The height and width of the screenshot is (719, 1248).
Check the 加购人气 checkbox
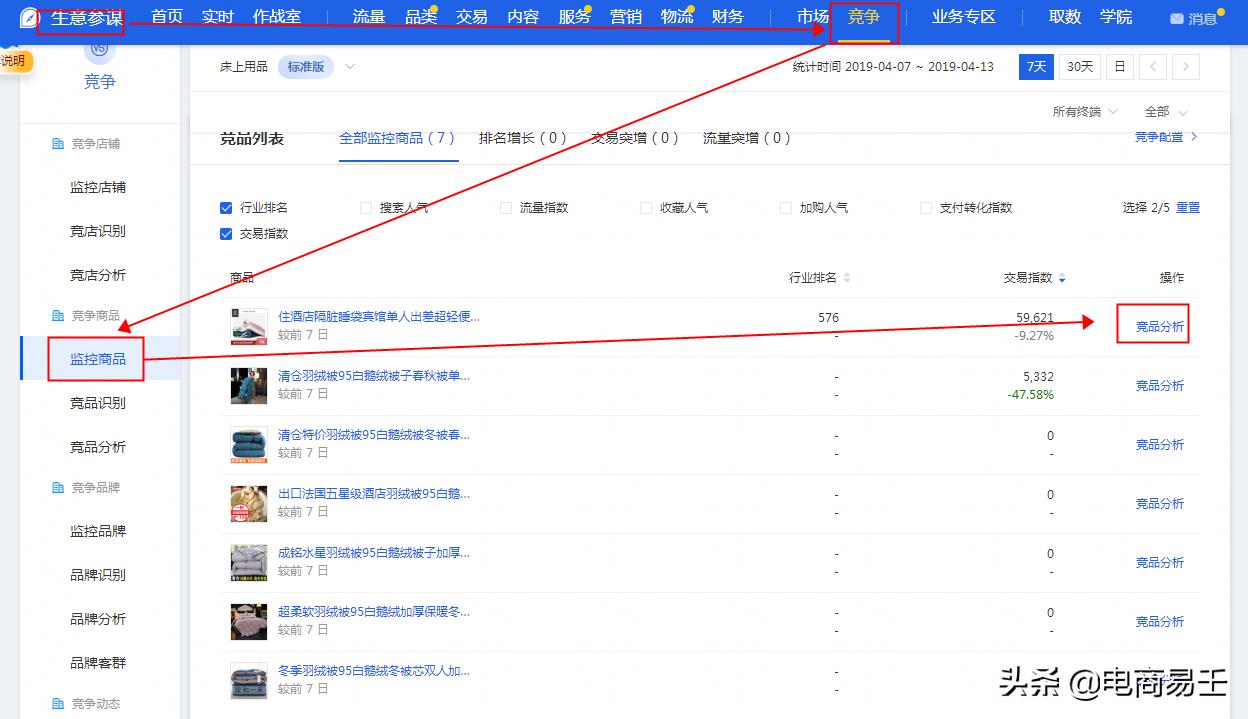(x=785, y=207)
